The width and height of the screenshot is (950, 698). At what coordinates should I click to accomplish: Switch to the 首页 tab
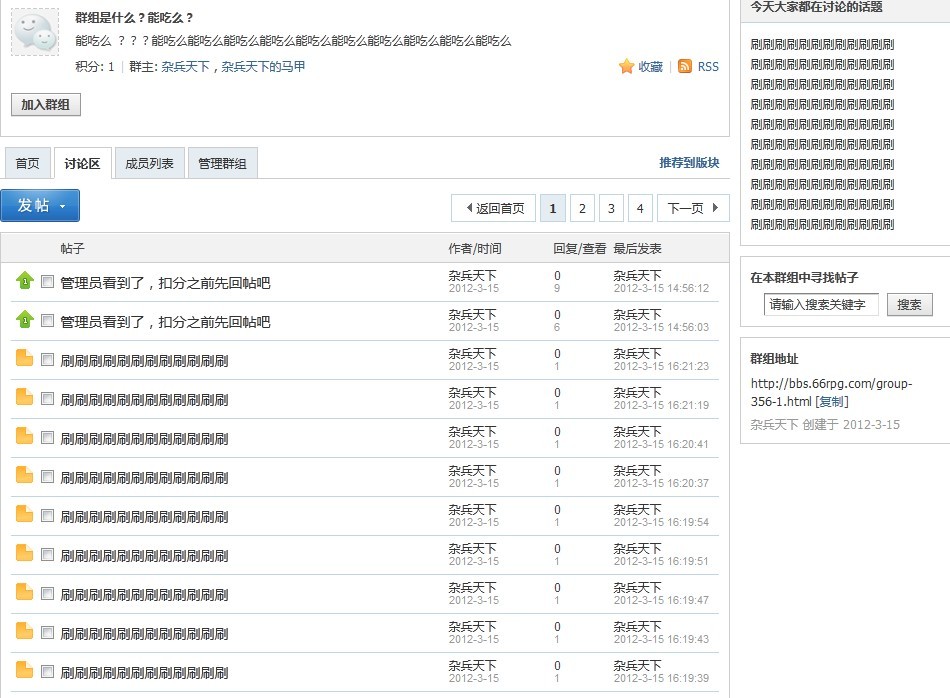[x=27, y=163]
